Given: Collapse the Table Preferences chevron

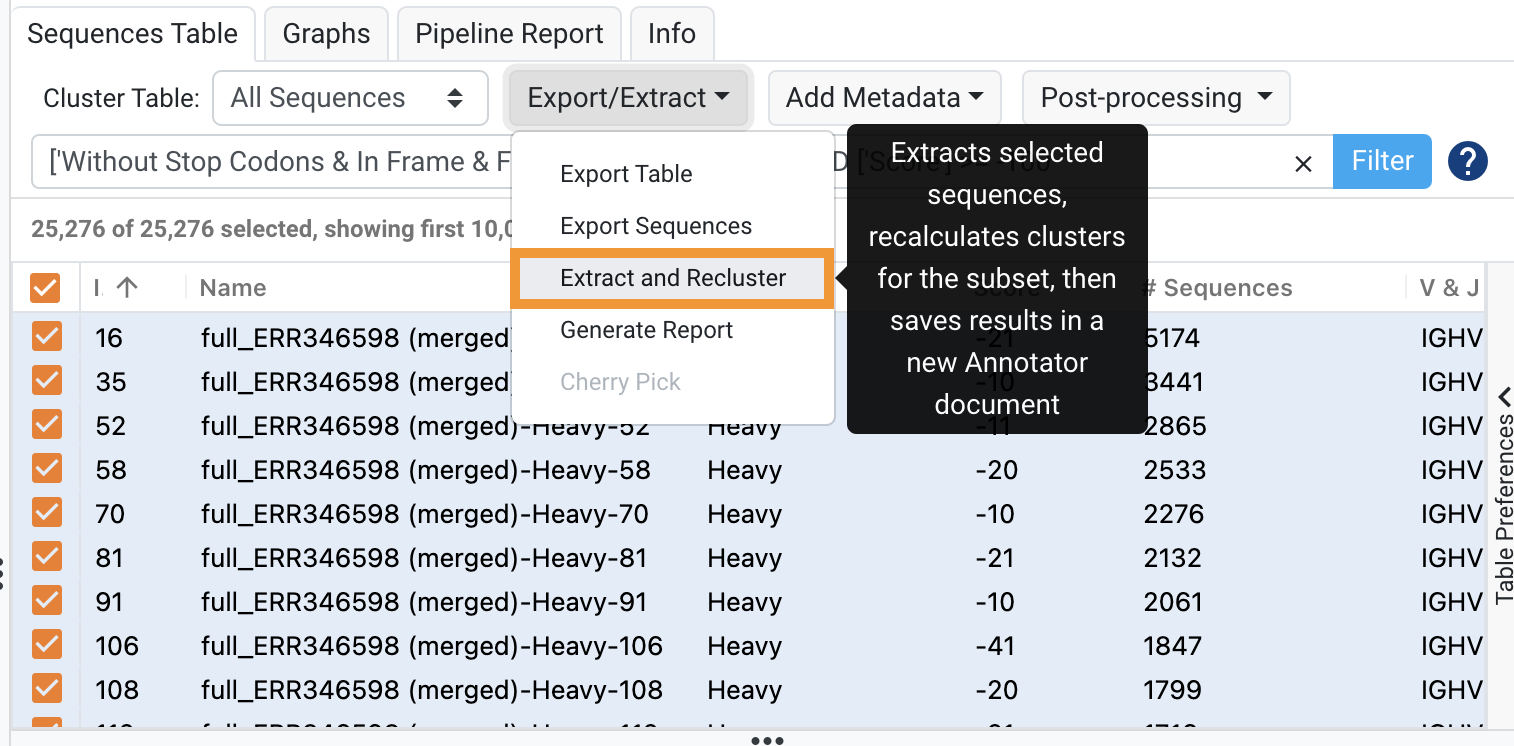Looking at the screenshot, I should click(x=1504, y=397).
